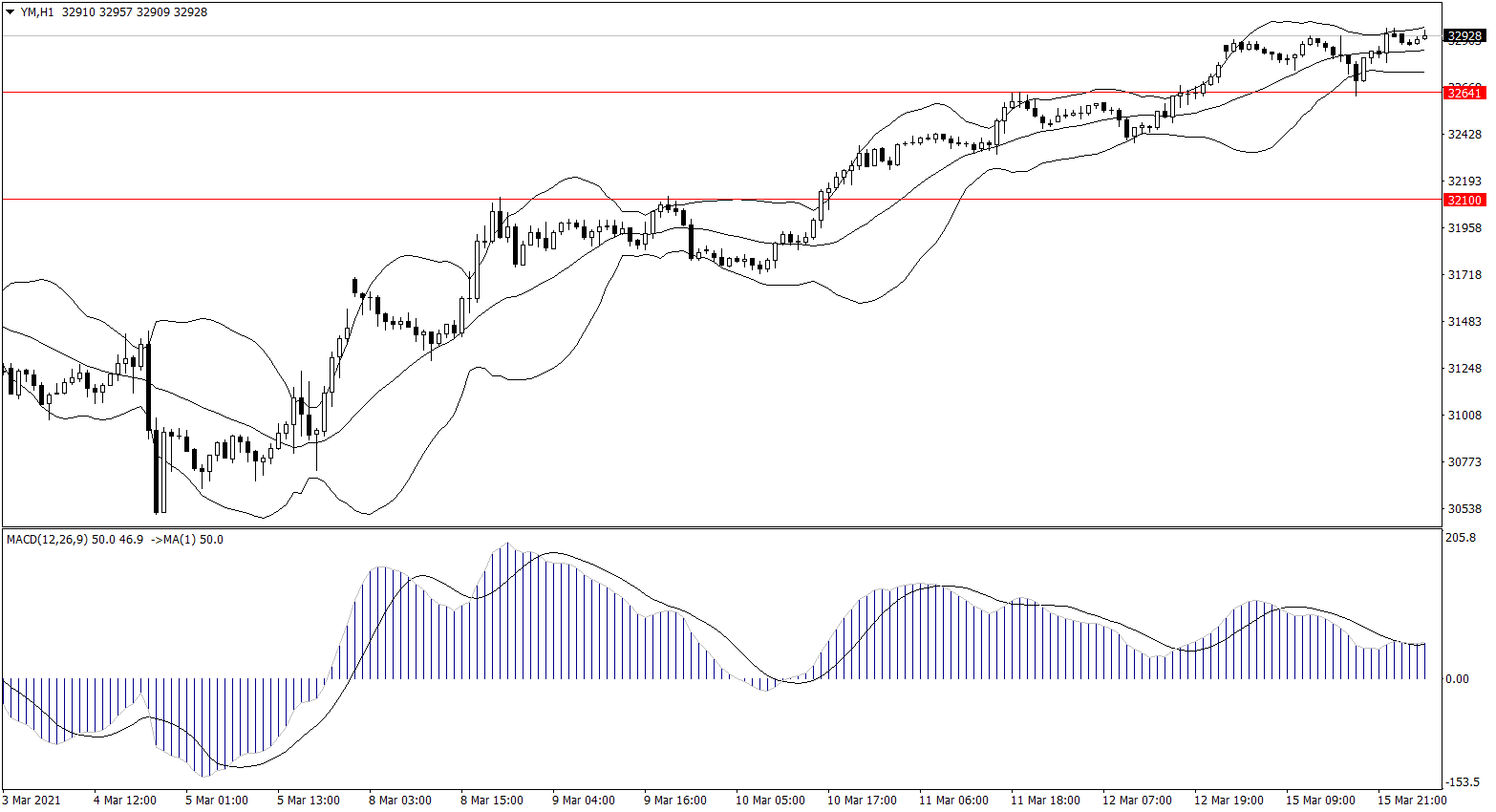1496x812 pixels.
Task: Select the red 32641 price tag
Action: (x=1464, y=93)
